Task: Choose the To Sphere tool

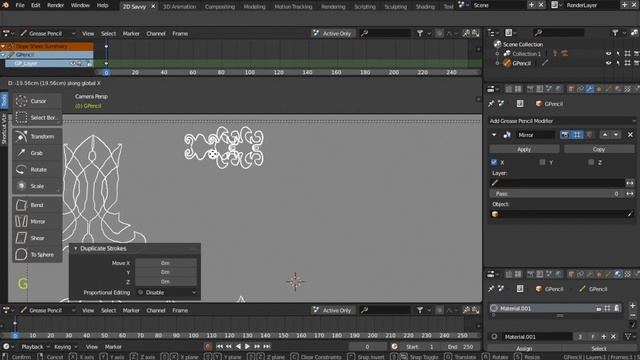Action: tap(37, 255)
